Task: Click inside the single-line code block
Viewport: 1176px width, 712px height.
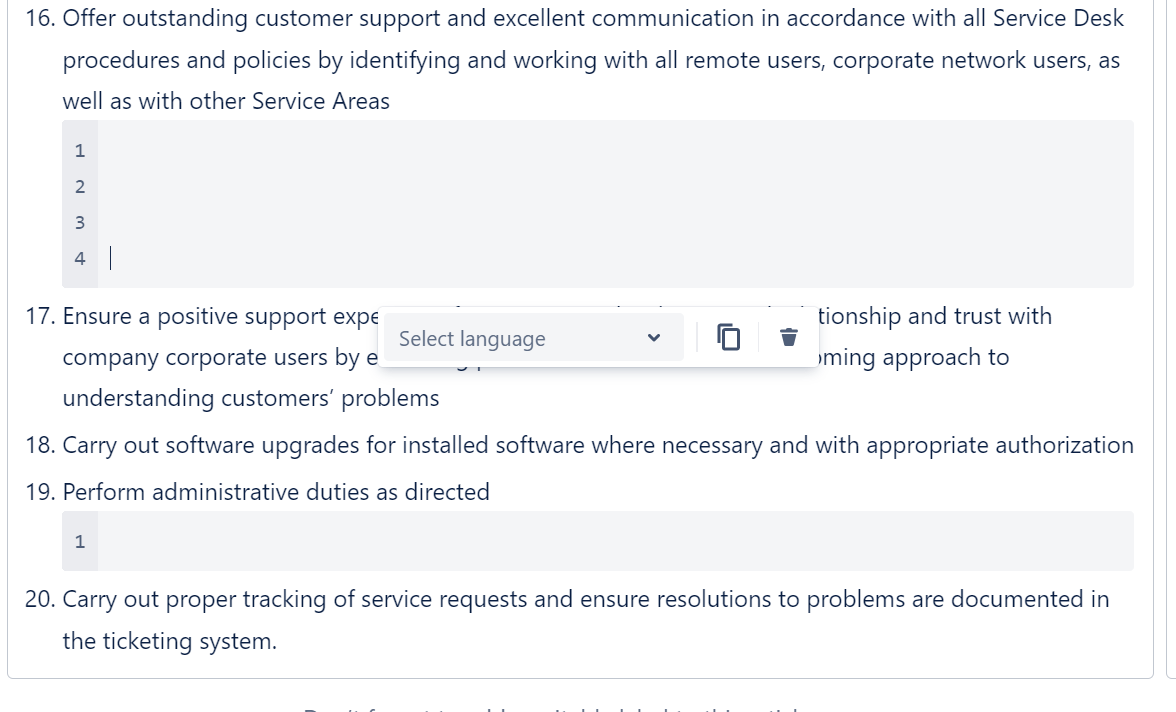Action: [x=615, y=541]
